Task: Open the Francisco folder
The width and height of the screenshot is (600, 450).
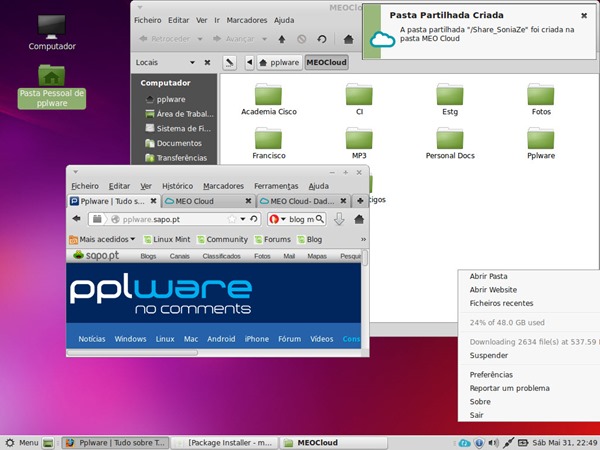Action: 269,143
